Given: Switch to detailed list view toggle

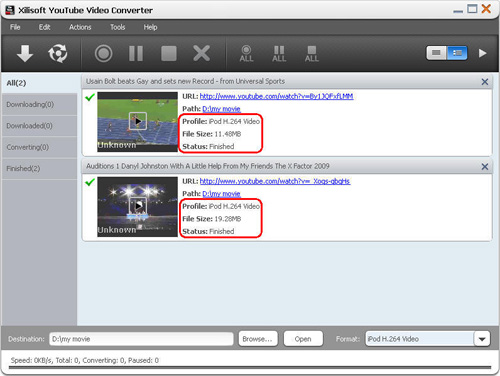Looking at the screenshot, I should tap(457, 53).
